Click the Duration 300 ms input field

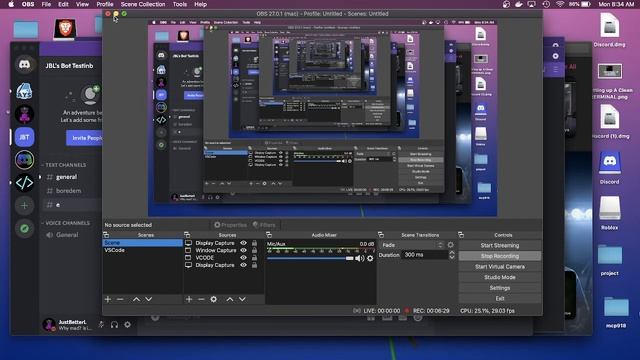(x=425, y=255)
